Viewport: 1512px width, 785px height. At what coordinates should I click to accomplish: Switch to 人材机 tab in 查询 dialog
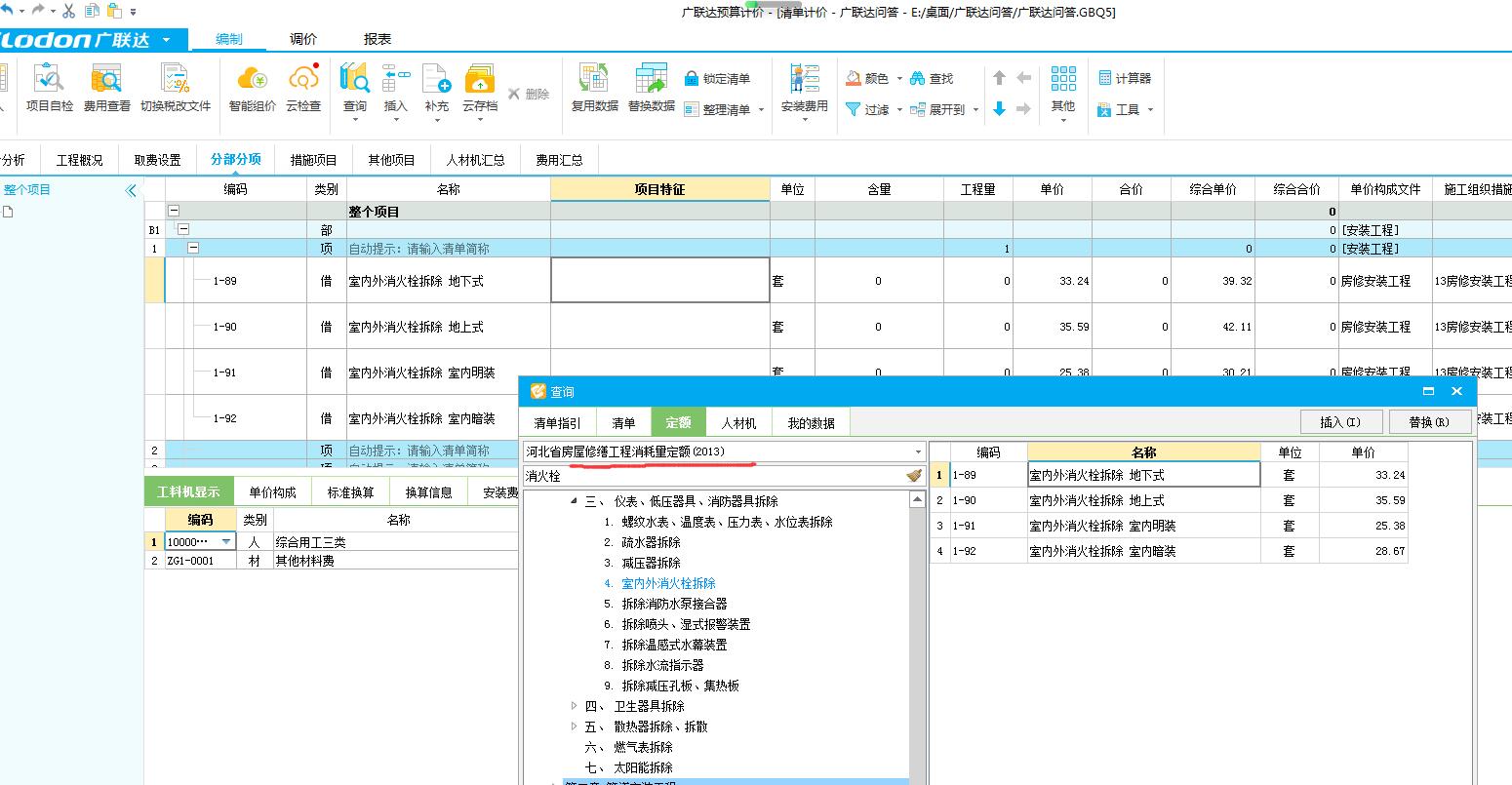tap(738, 423)
